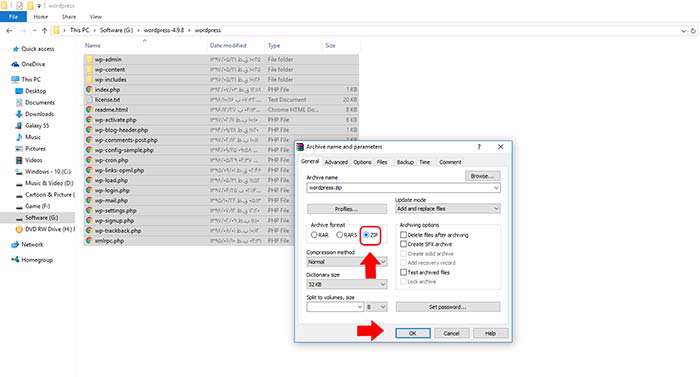Open the File ribbon tab
700x377 pixels.
(13, 17)
